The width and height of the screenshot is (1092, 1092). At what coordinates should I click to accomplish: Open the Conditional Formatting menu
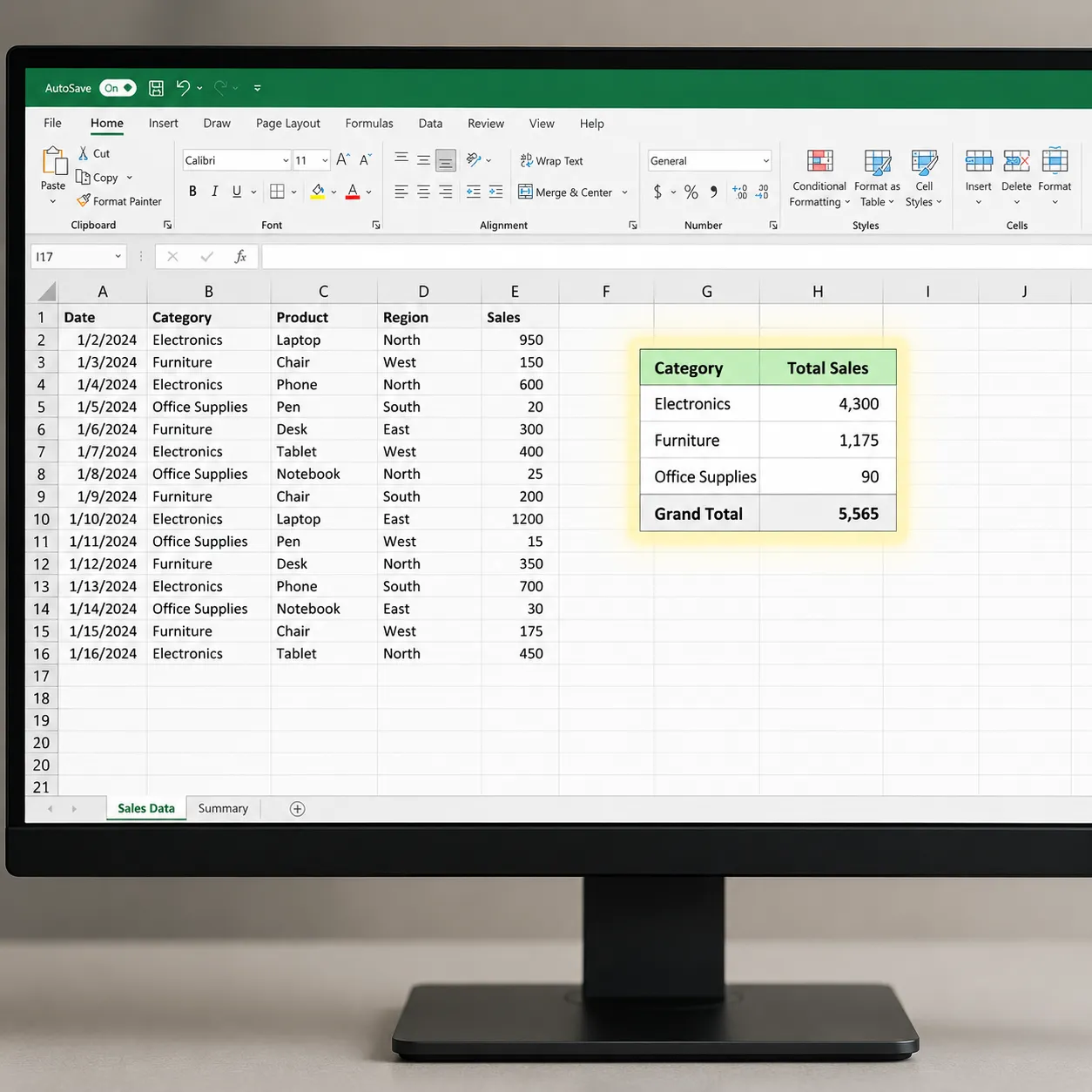[x=819, y=179]
